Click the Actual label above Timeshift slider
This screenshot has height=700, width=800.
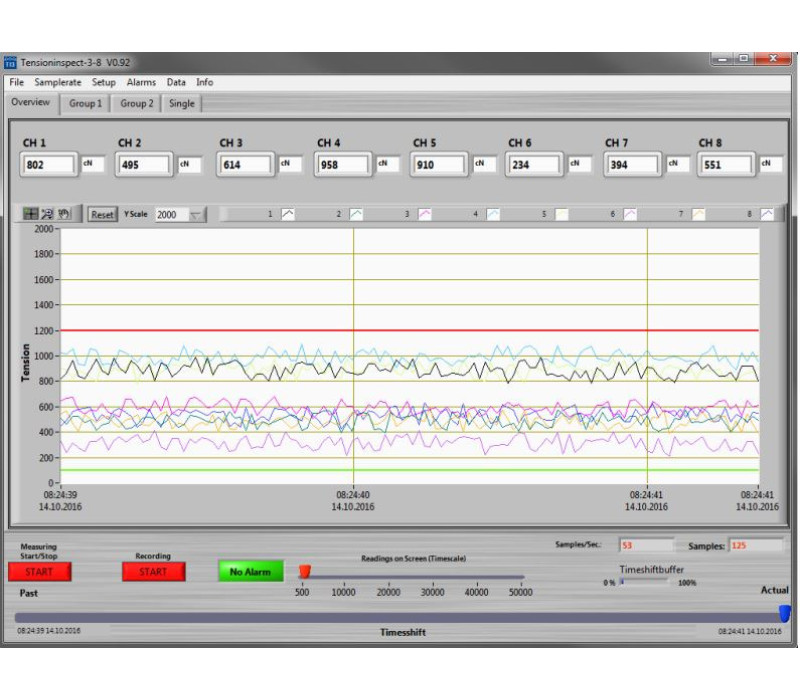click(774, 590)
